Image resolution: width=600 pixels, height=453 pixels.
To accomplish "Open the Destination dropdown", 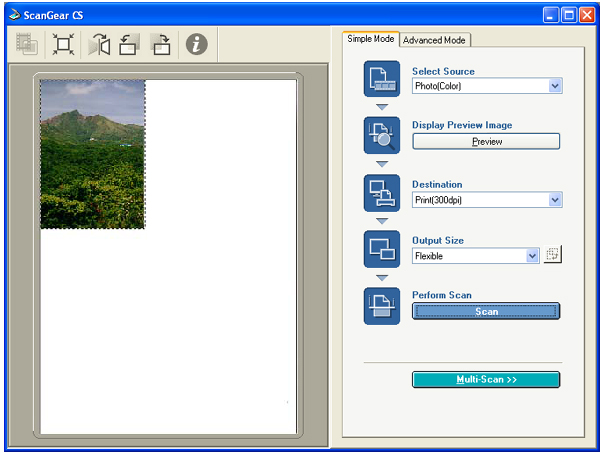I will (x=487, y=200).
